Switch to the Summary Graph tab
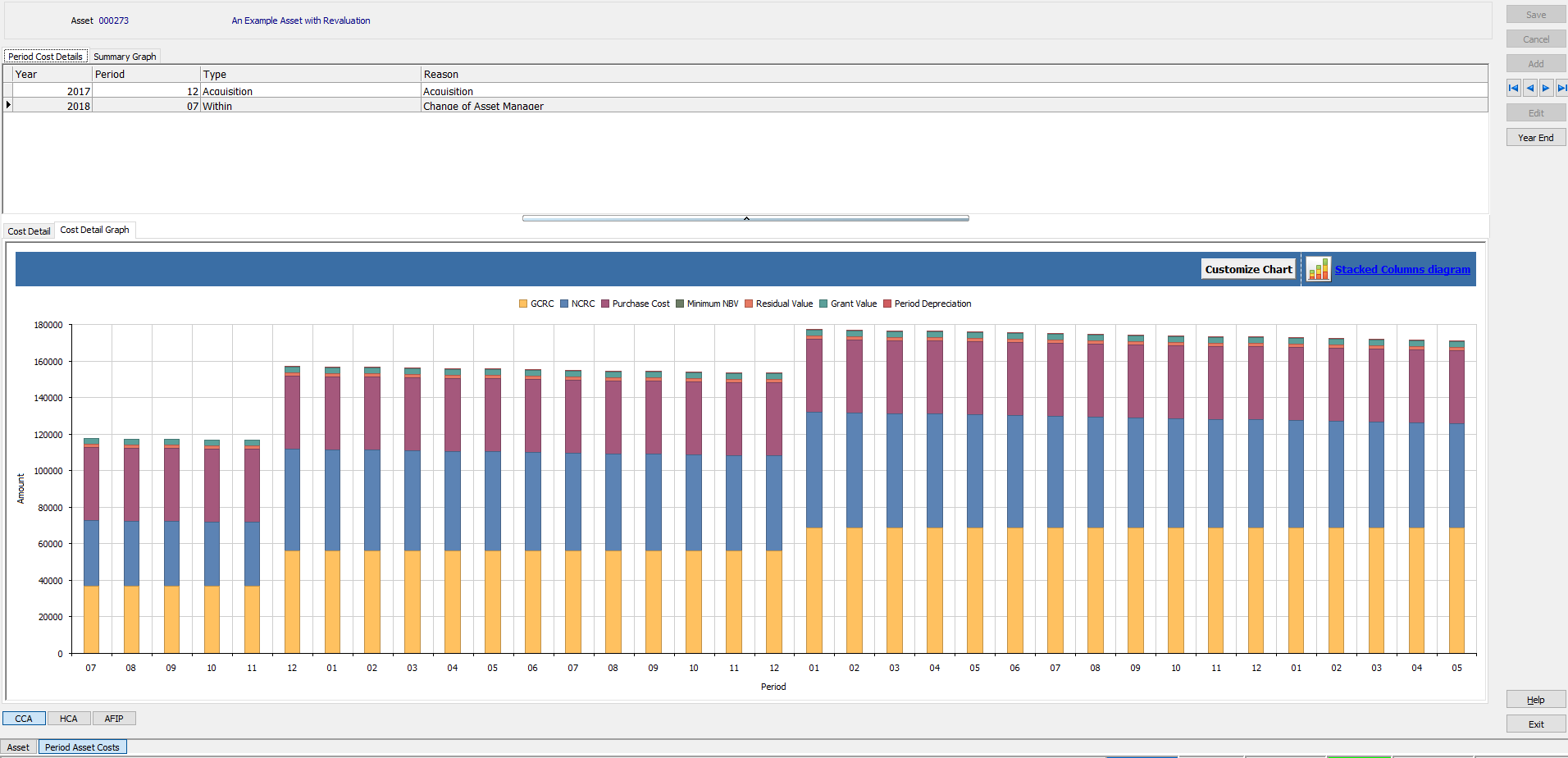Screen dimensions: 1568x758 (x=124, y=56)
